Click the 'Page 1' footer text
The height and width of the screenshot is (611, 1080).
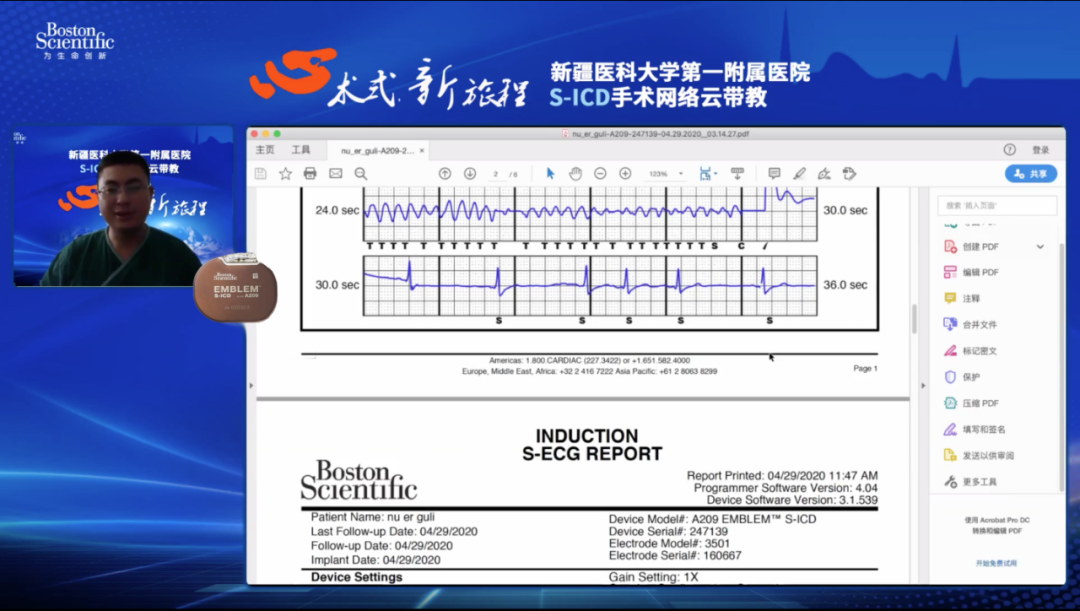865,369
